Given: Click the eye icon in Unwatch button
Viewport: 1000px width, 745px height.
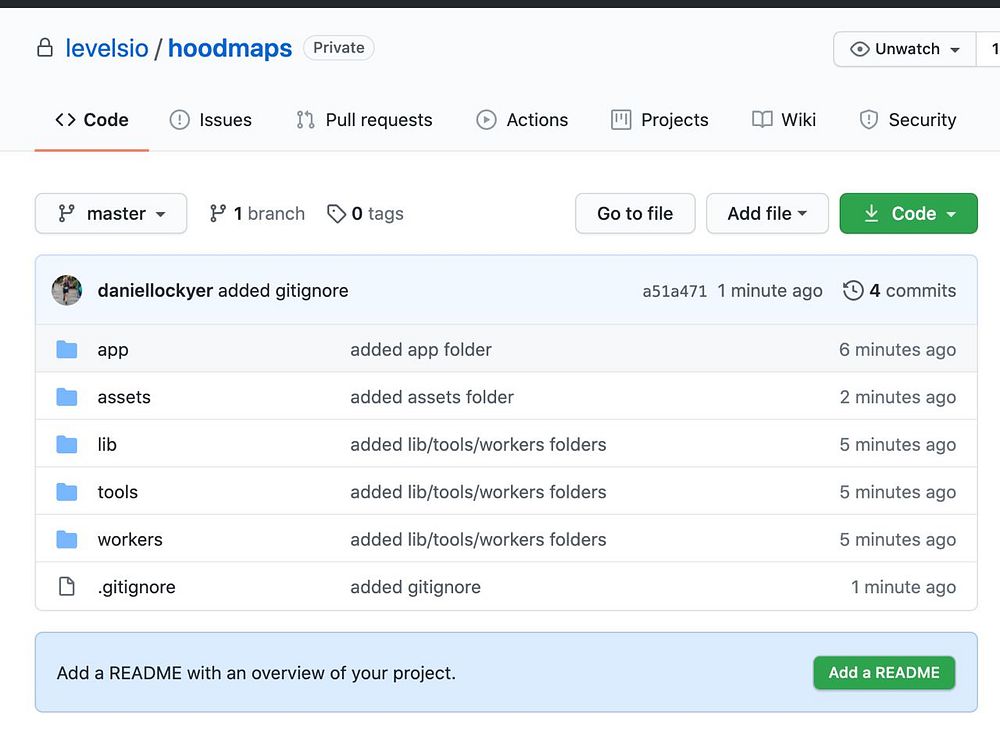Looking at the screenshot, I should pyautogui.click(x=859, y=49).
